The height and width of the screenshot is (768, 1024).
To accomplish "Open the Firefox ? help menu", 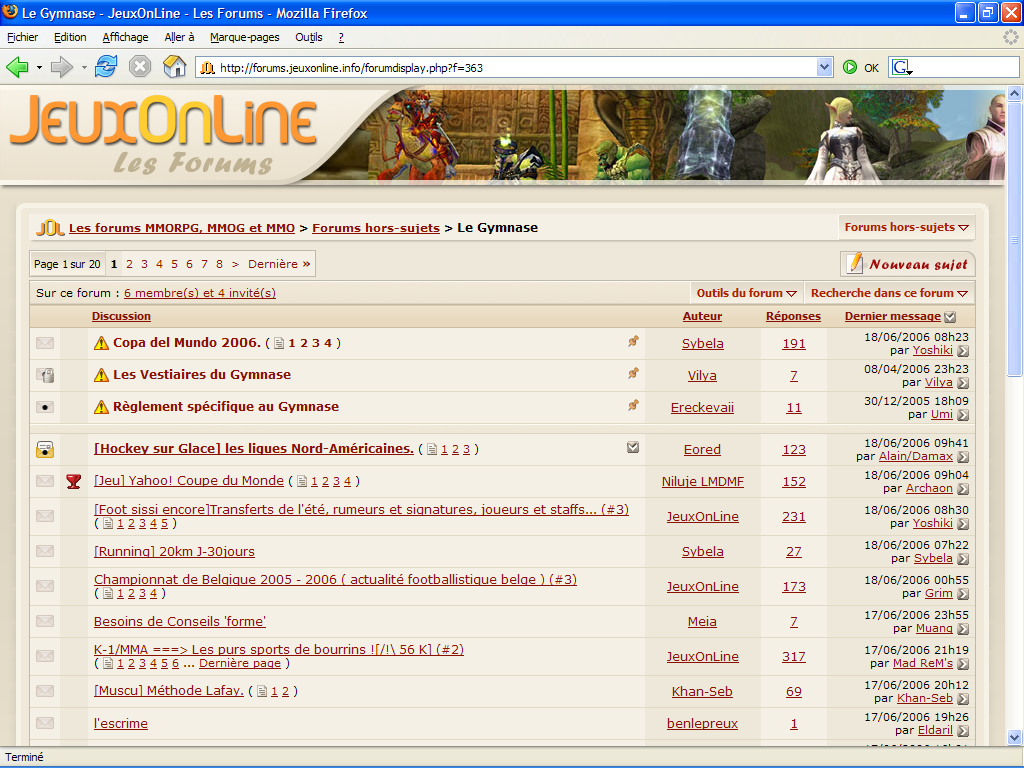I will coord(341,37).
